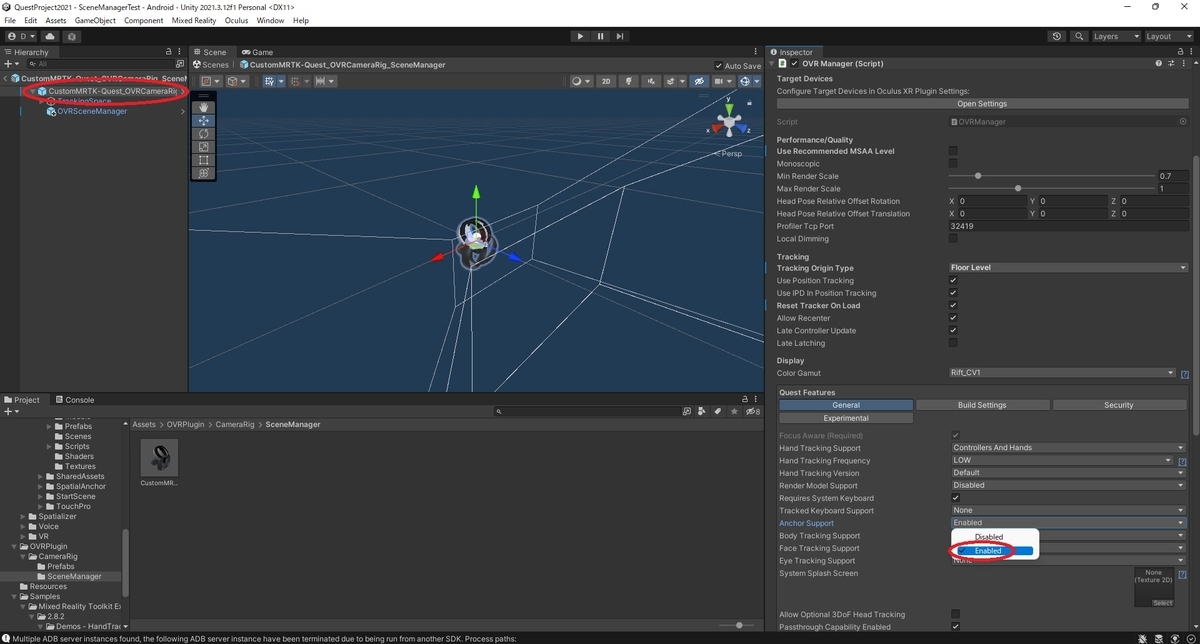Open Unity cloud services icon
Image resolution: width=1200 pixels, height=644 pixels.
[50, 36]
